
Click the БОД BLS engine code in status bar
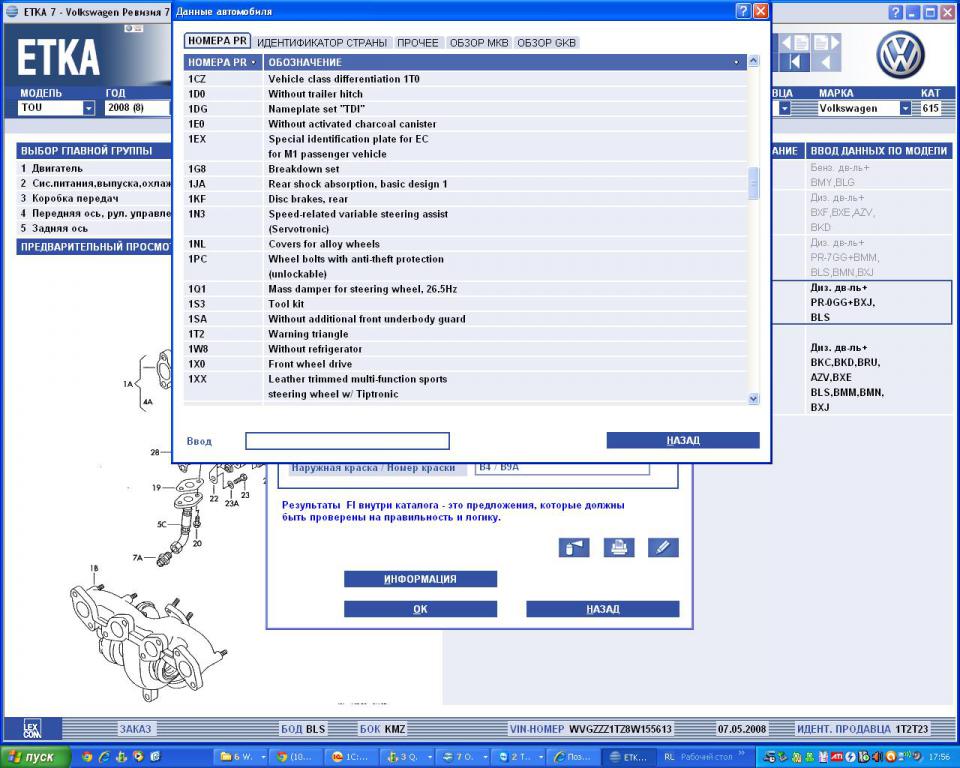[303, 729]
